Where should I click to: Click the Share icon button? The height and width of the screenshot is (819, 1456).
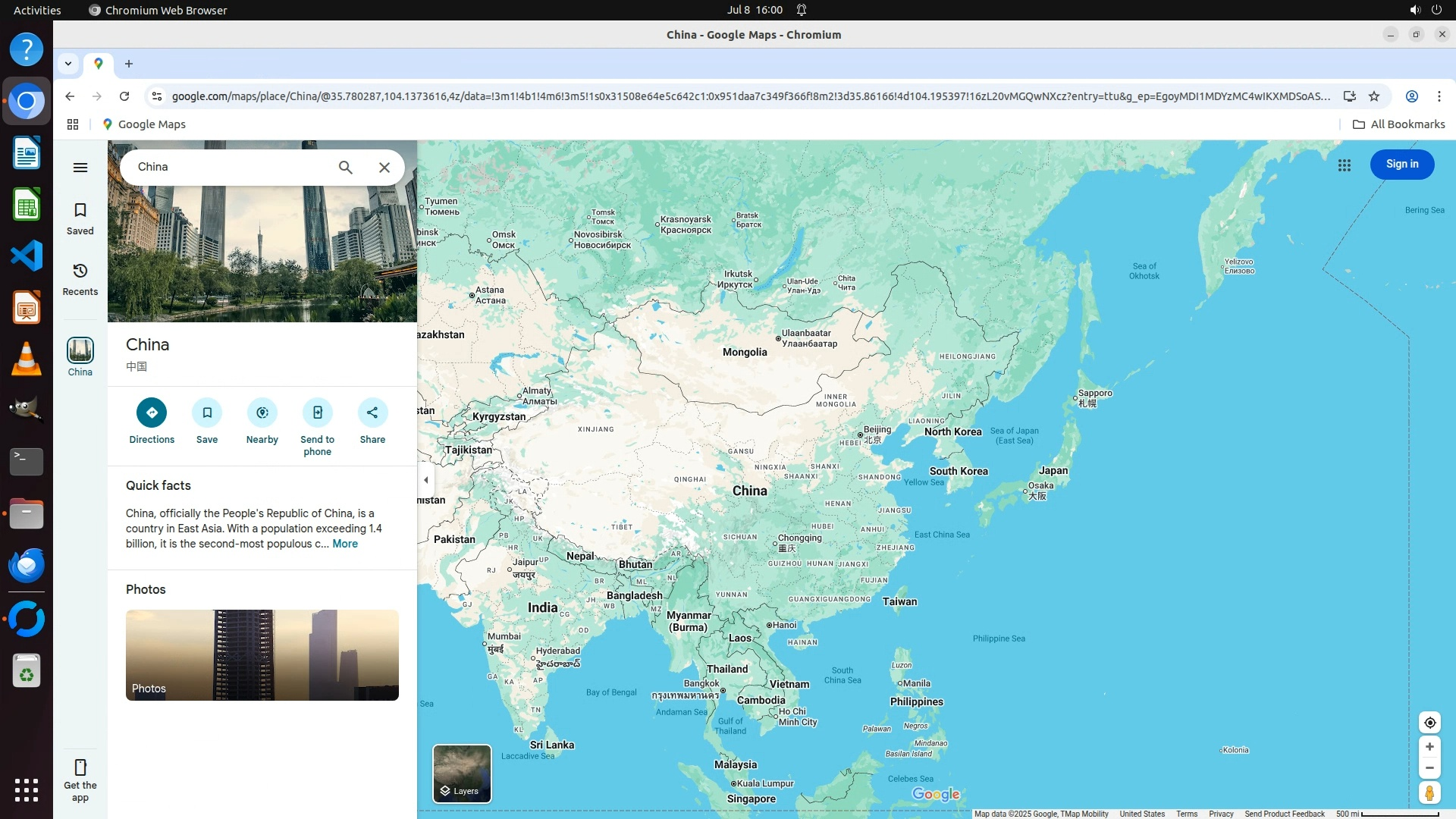(x=372, y=413)
